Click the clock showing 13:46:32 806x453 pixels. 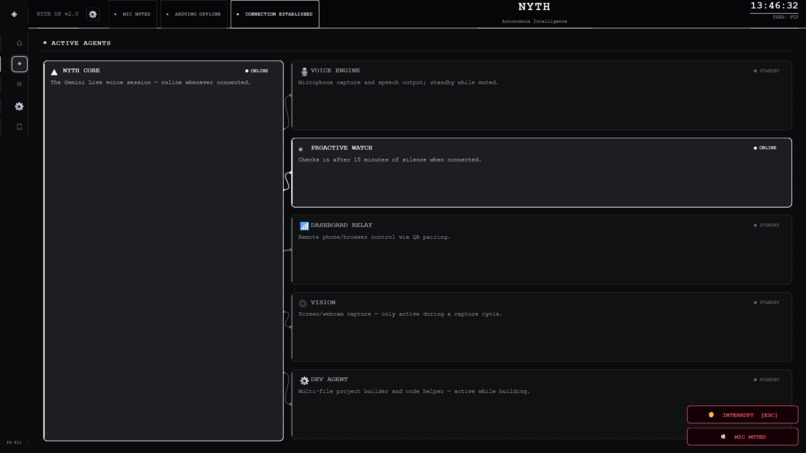tap(774, 6)
